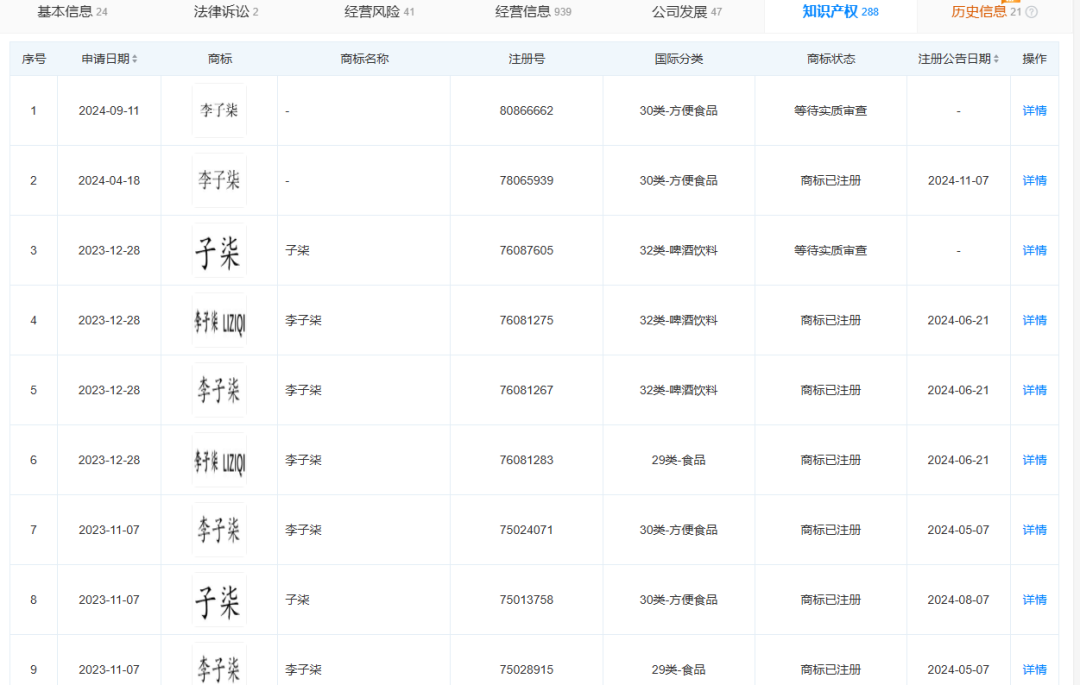Open 详情 for registration 75024071
This screenshot has height=685, width=1080.
[x=1034, y=530]
